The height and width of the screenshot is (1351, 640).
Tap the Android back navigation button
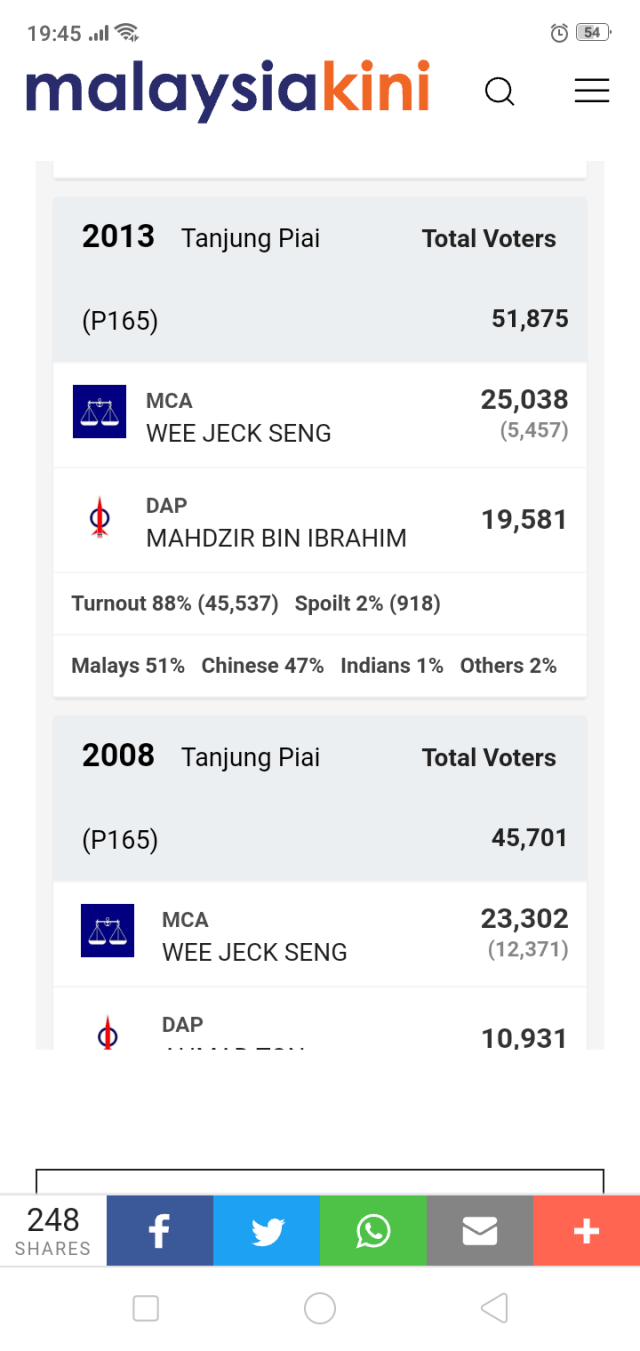[x=494, y=1308]
